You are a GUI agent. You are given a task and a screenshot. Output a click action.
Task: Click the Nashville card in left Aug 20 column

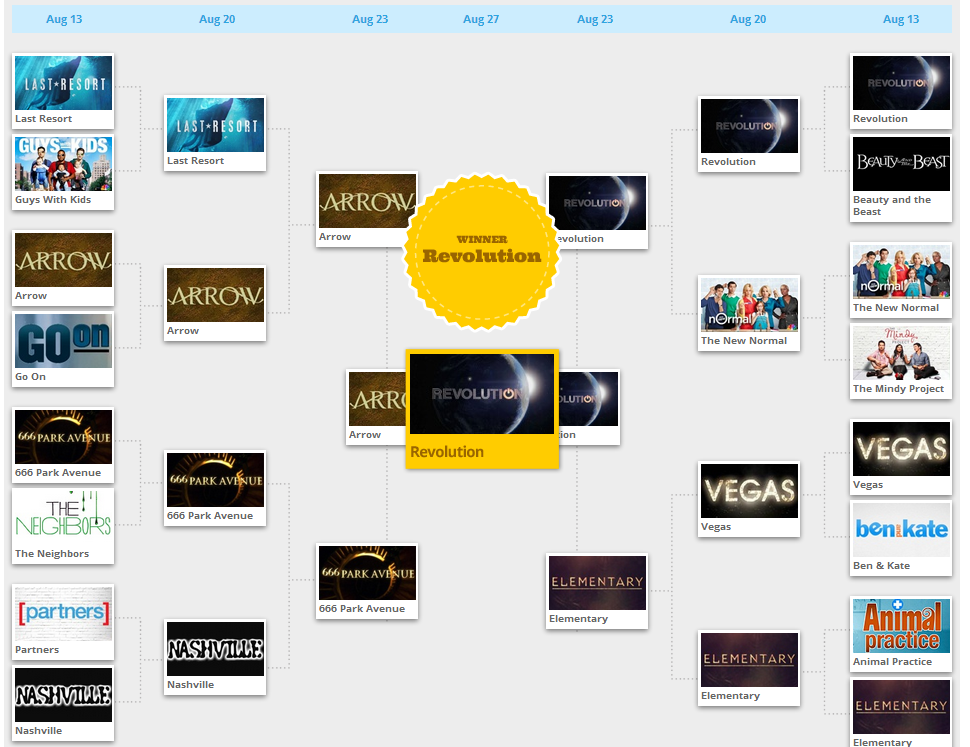click(x=215, y=657)
